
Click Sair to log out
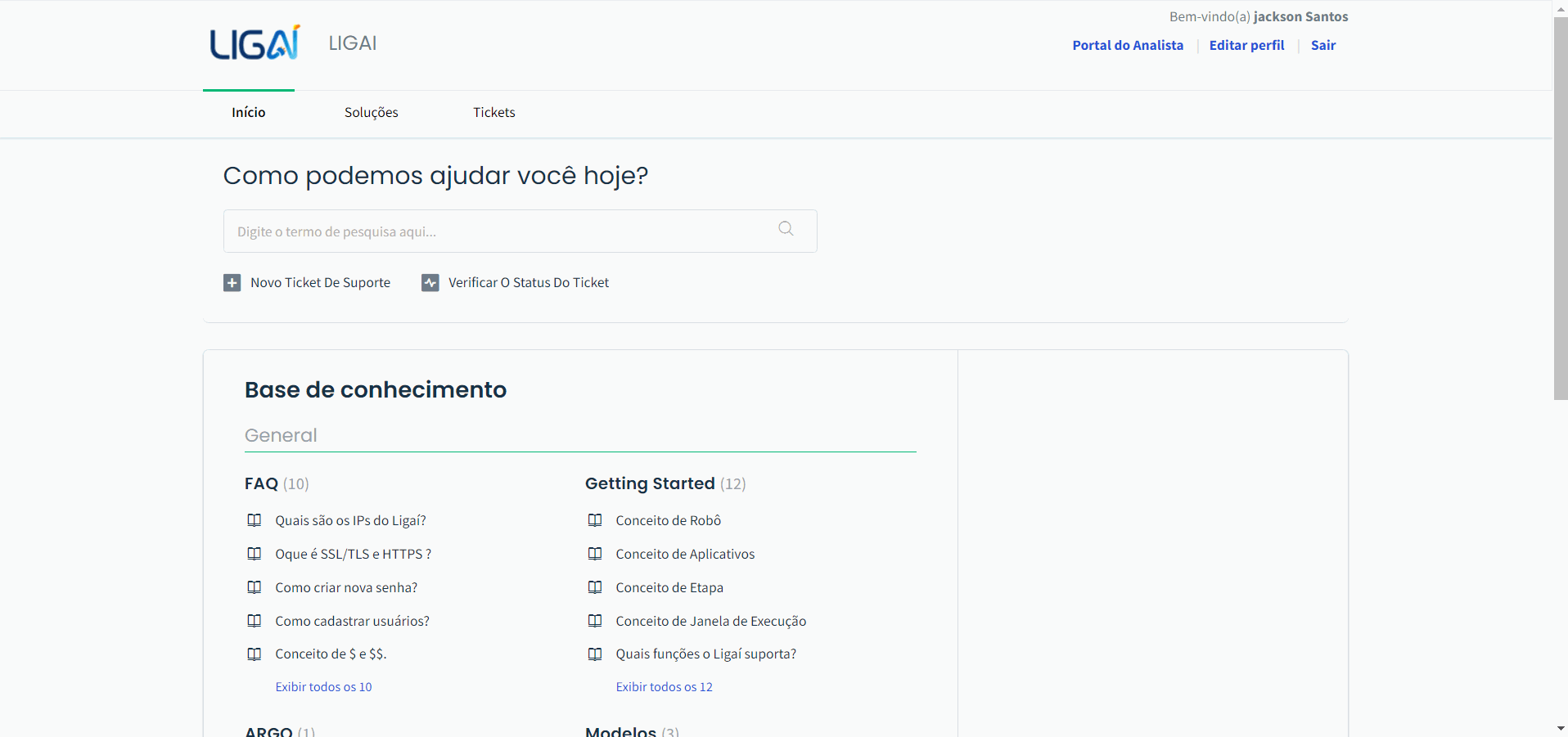[x=1323, y=45]
